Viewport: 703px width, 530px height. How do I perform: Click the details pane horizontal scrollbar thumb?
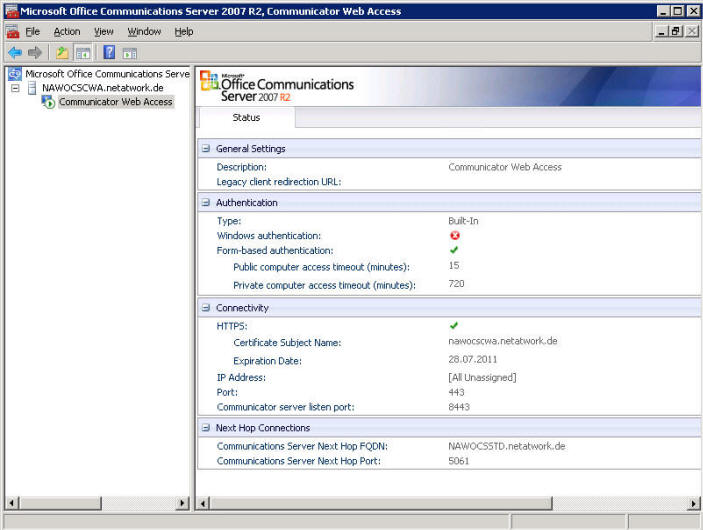click(381, 504)
